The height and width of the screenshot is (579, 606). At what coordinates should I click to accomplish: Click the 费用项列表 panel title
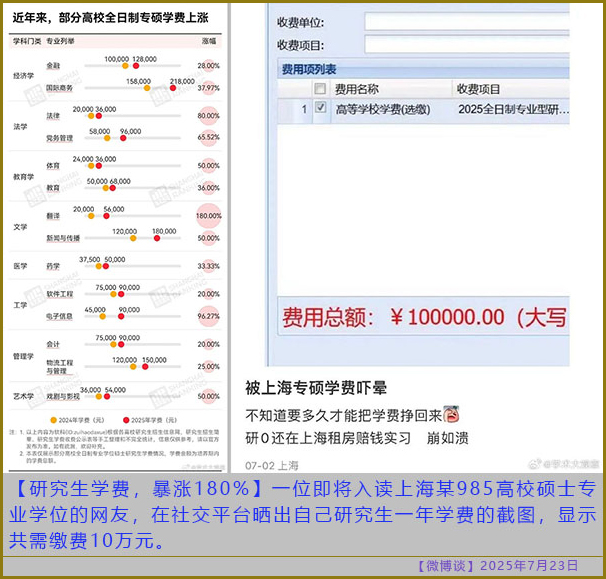pyautogui.click(x=308, y=70)
